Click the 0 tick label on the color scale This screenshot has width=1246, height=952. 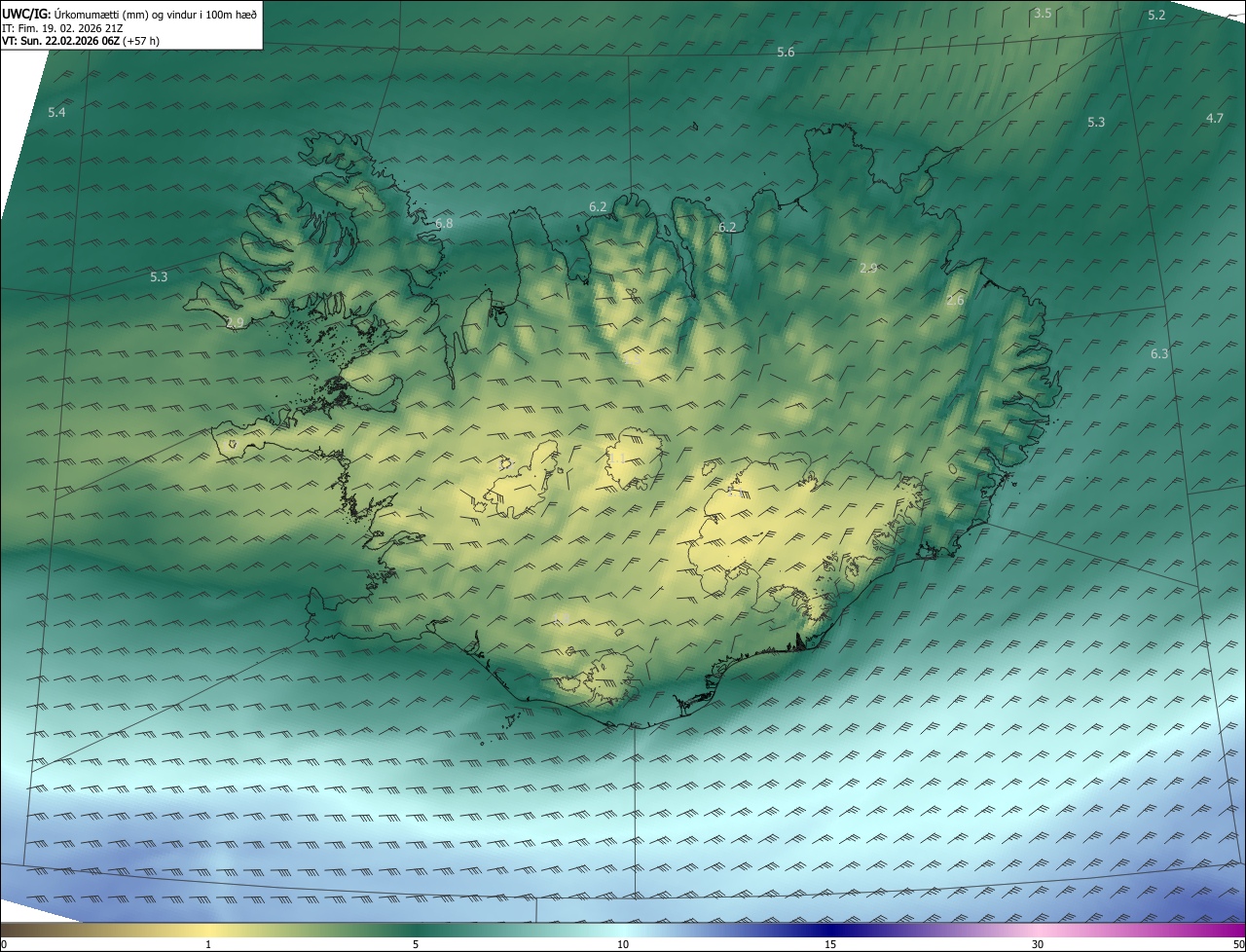[x=4, y=944]
